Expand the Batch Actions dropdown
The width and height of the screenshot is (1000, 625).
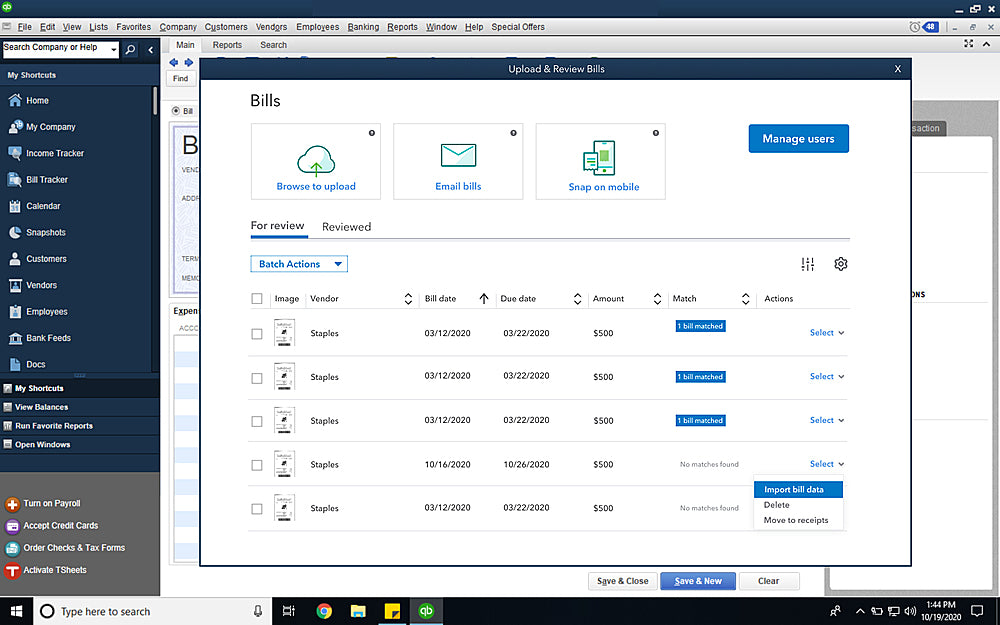[x=299, y=264]
